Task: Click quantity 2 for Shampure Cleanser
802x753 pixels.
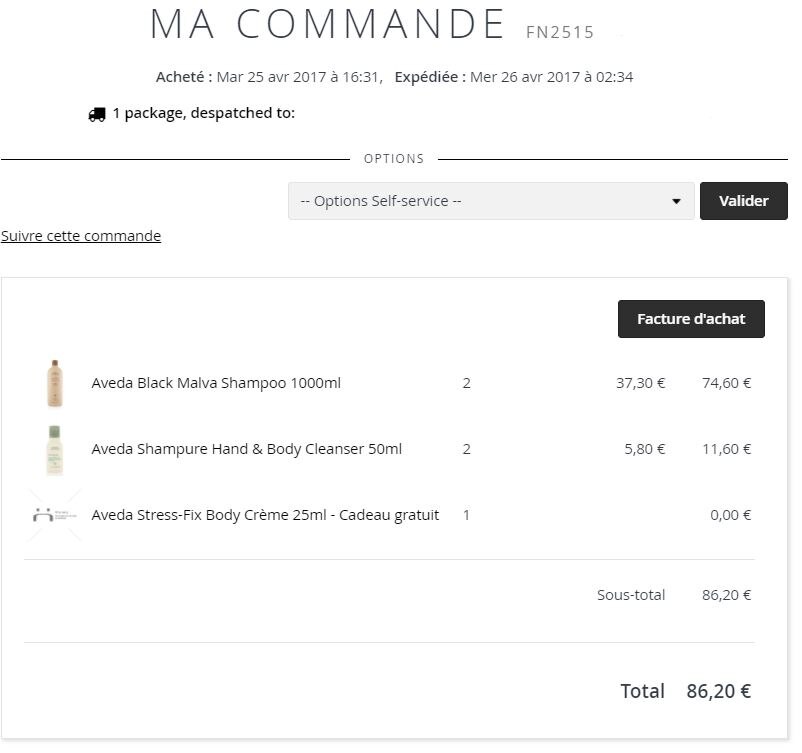Action: [x=466, y=449]
